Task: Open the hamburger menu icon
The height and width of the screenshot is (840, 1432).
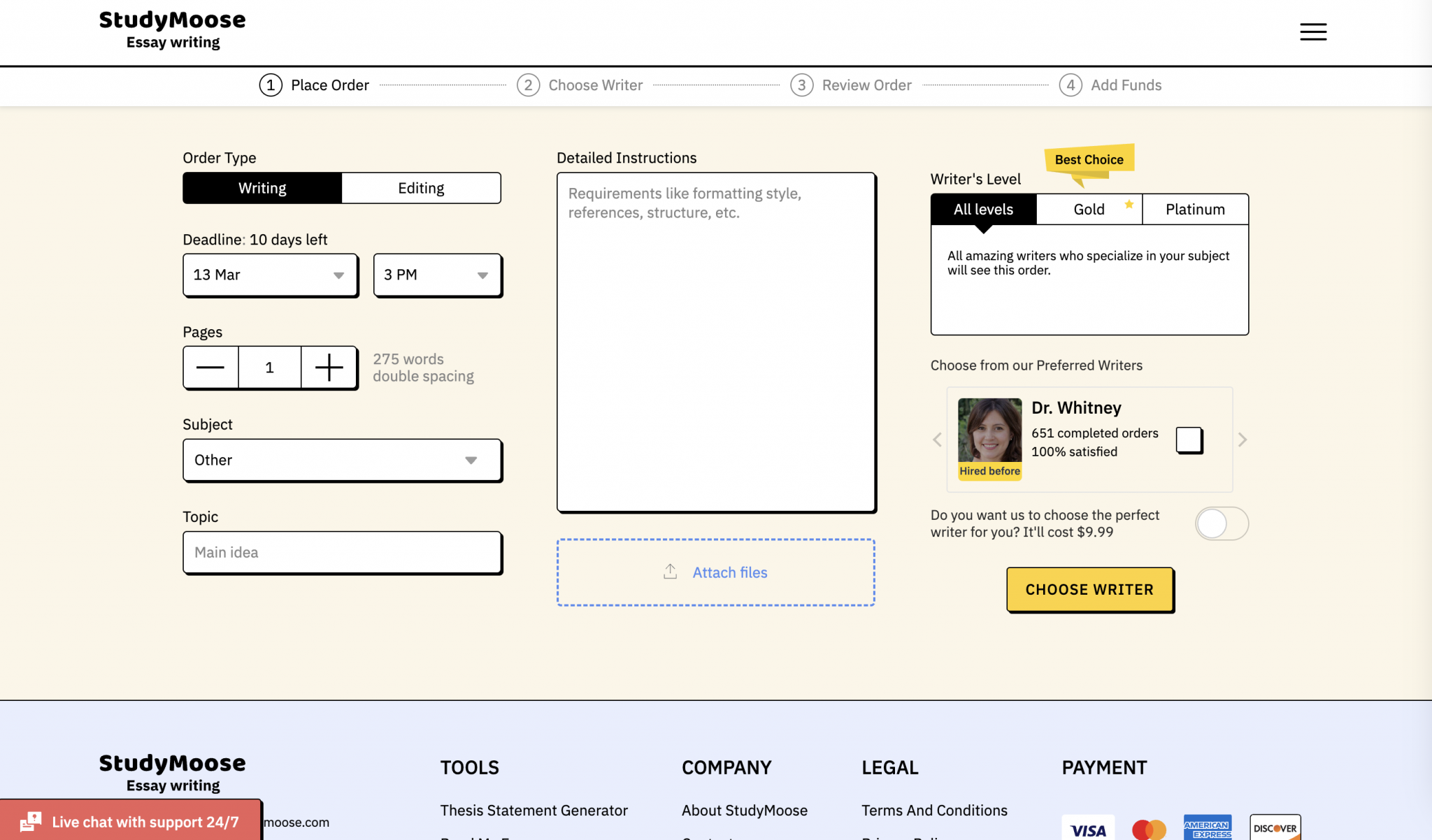Action: click(1312, 32)
